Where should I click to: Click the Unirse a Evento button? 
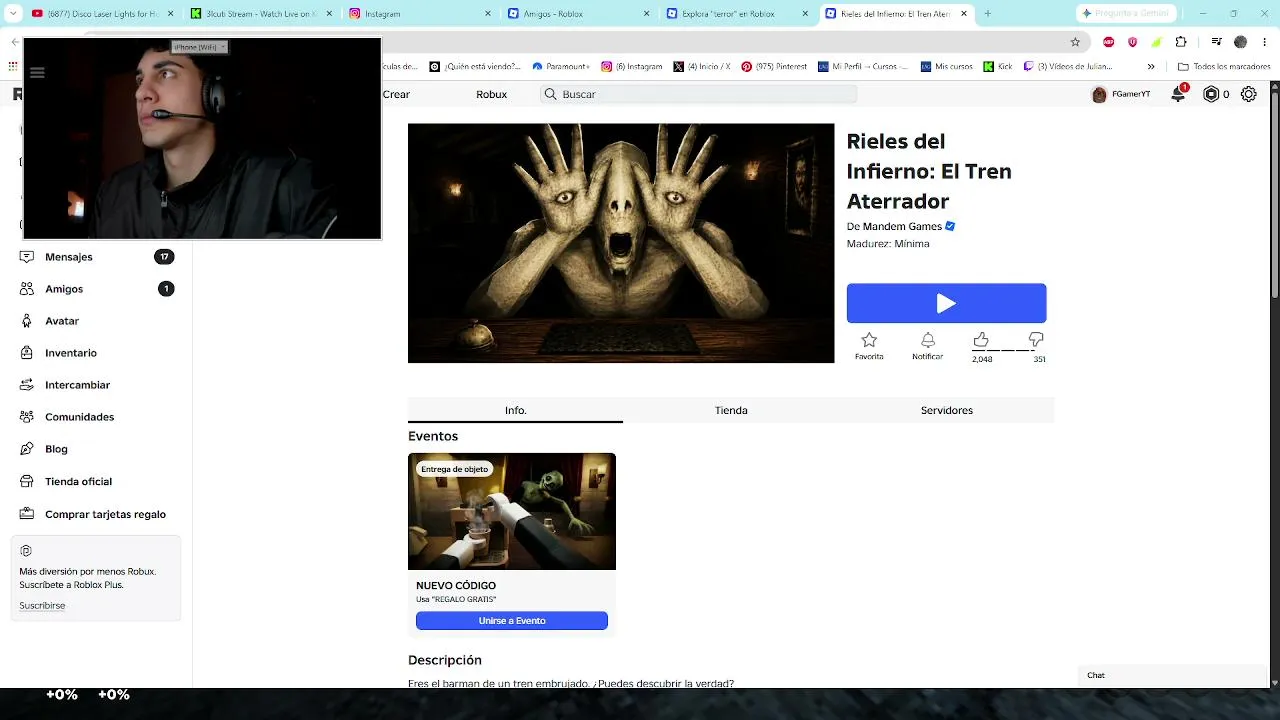coord(512,621)
